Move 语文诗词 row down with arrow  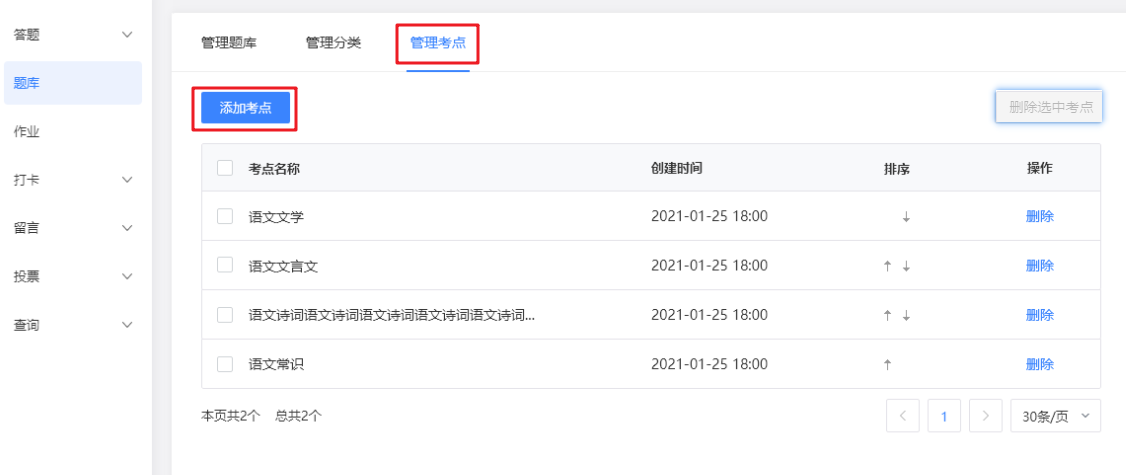(x=906, y=315)
